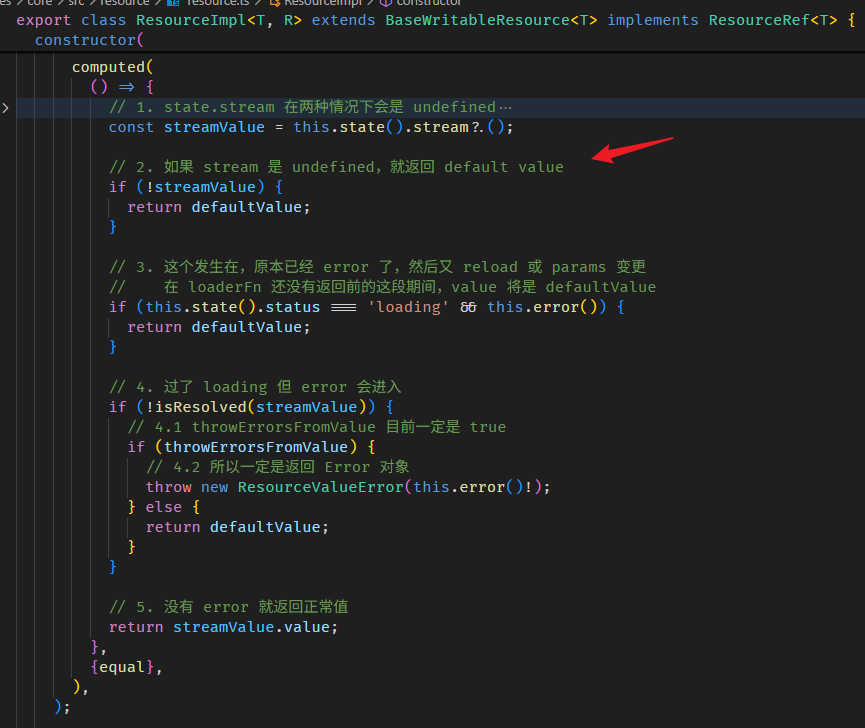Open the 'constructor' breadcrumb item
This screenshot has width=865, height=728.
(422, 3)
